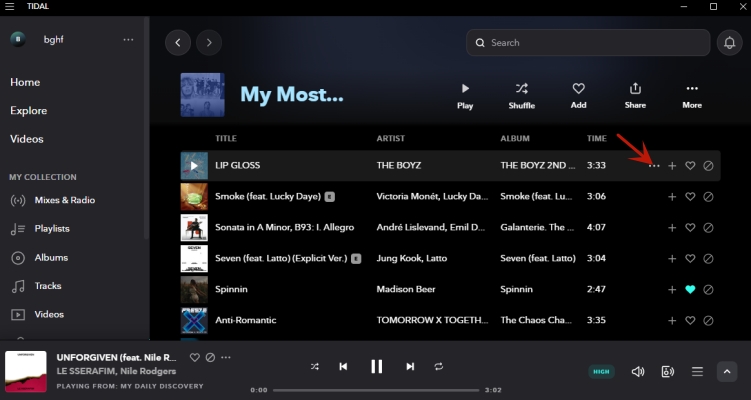This screenshot has width=751, height=400.
Task: Favorite the Smoke track
Action: point(690,197)
